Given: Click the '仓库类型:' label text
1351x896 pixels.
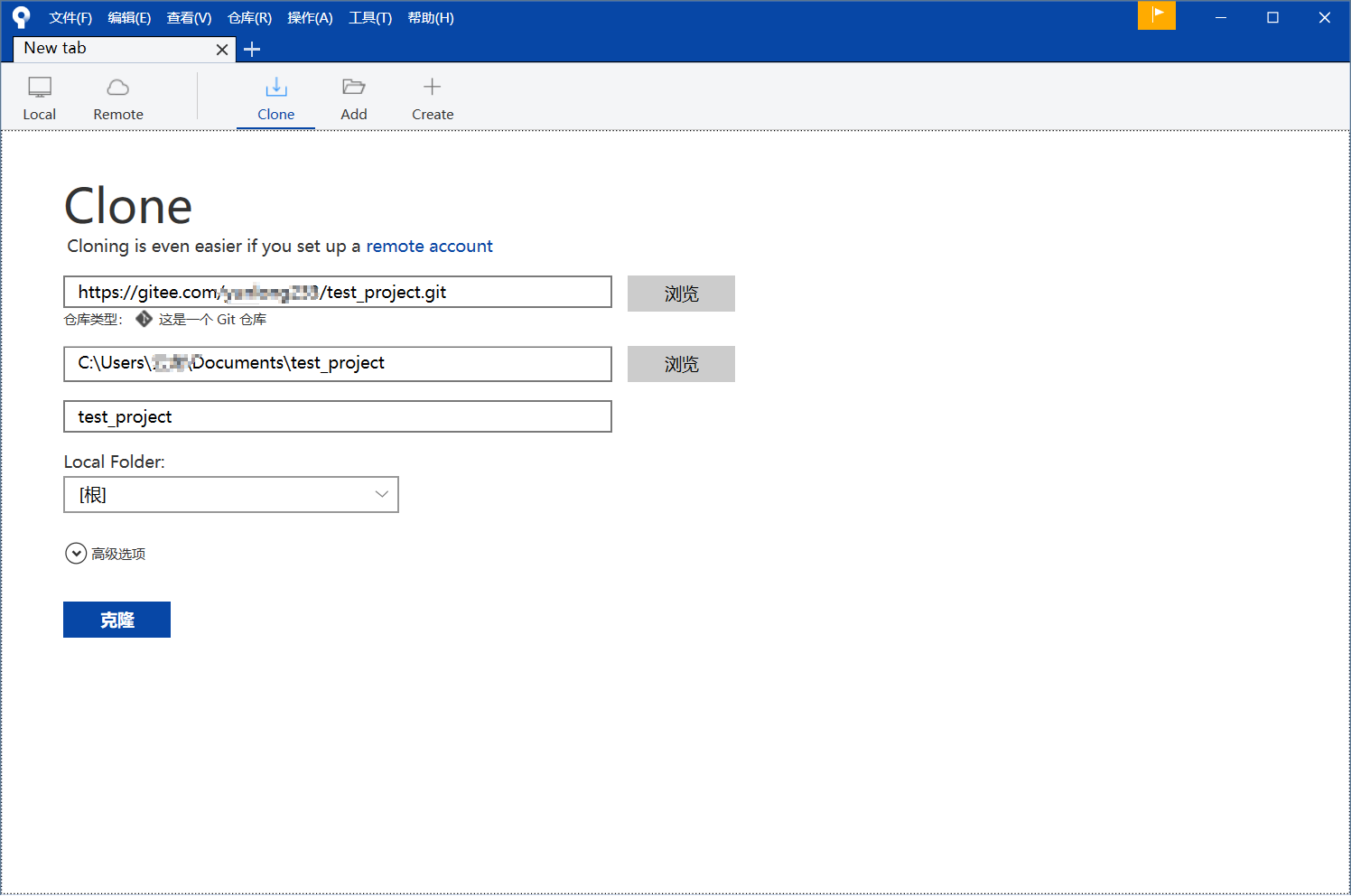Looking at the screenshot, I should click(x=93, y=320).
